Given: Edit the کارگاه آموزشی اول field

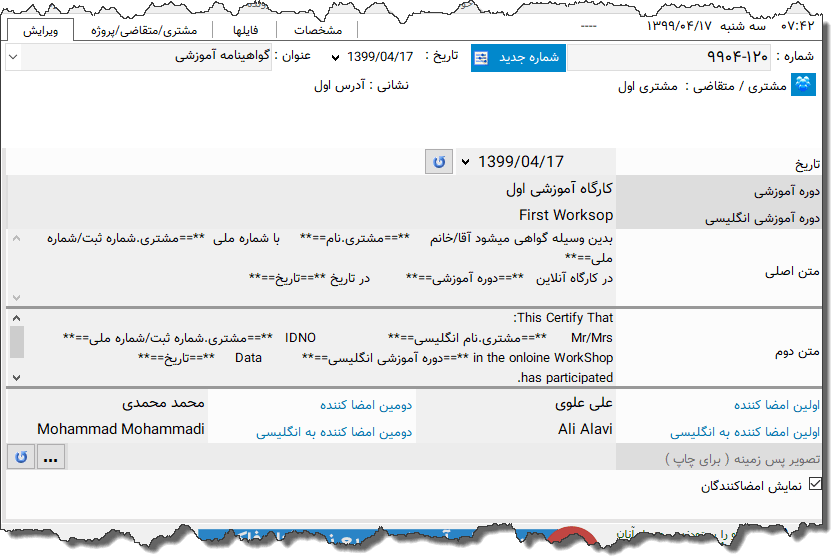Looking at the screenshot, I should click(x=311, y=189).
